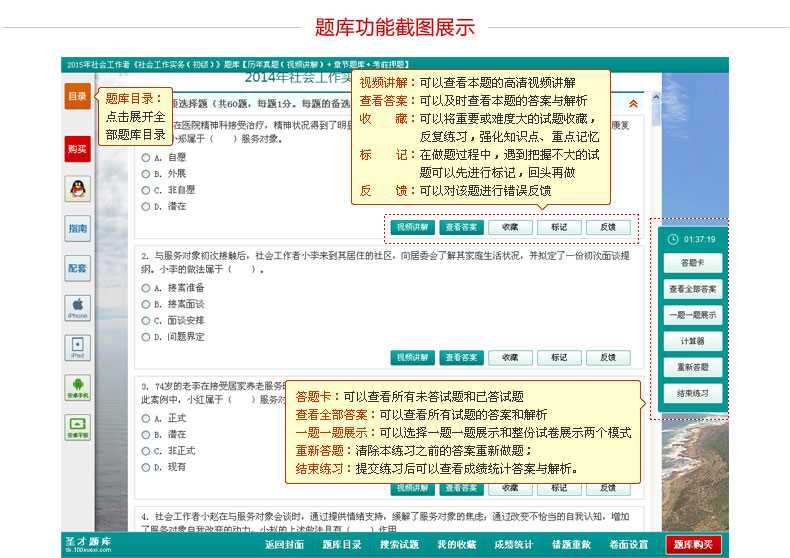This screenshot has height=558, width=790.
Task: Open the iPhone app icon in sidebar
Action: click(77, 307)
